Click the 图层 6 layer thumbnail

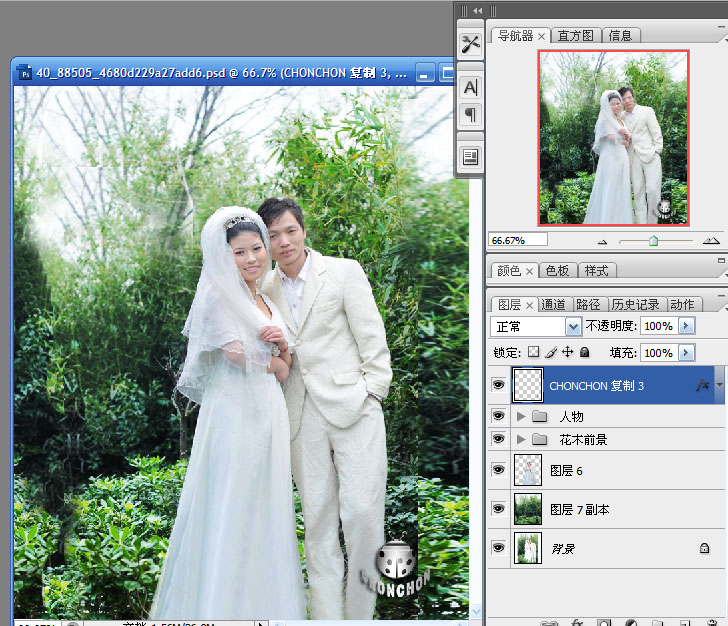528,470
